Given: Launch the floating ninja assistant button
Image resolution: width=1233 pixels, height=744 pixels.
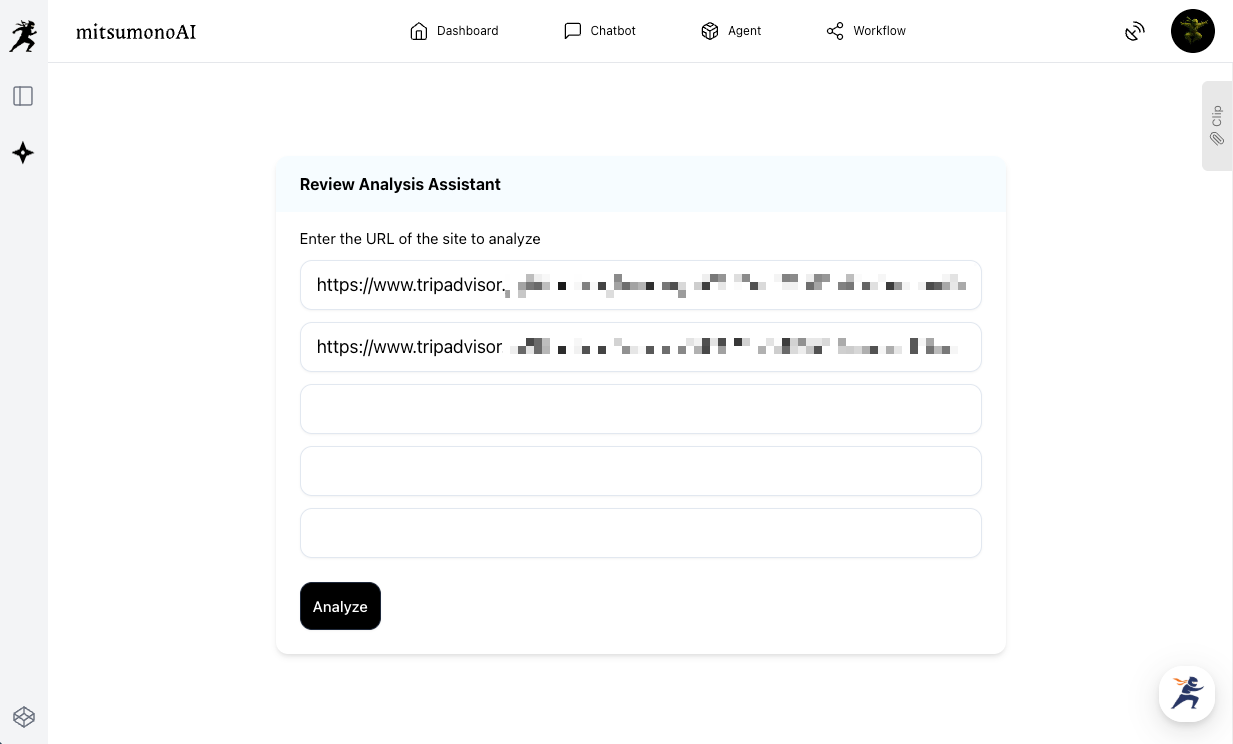Looking at the screenshot, I should point(1187,693).
